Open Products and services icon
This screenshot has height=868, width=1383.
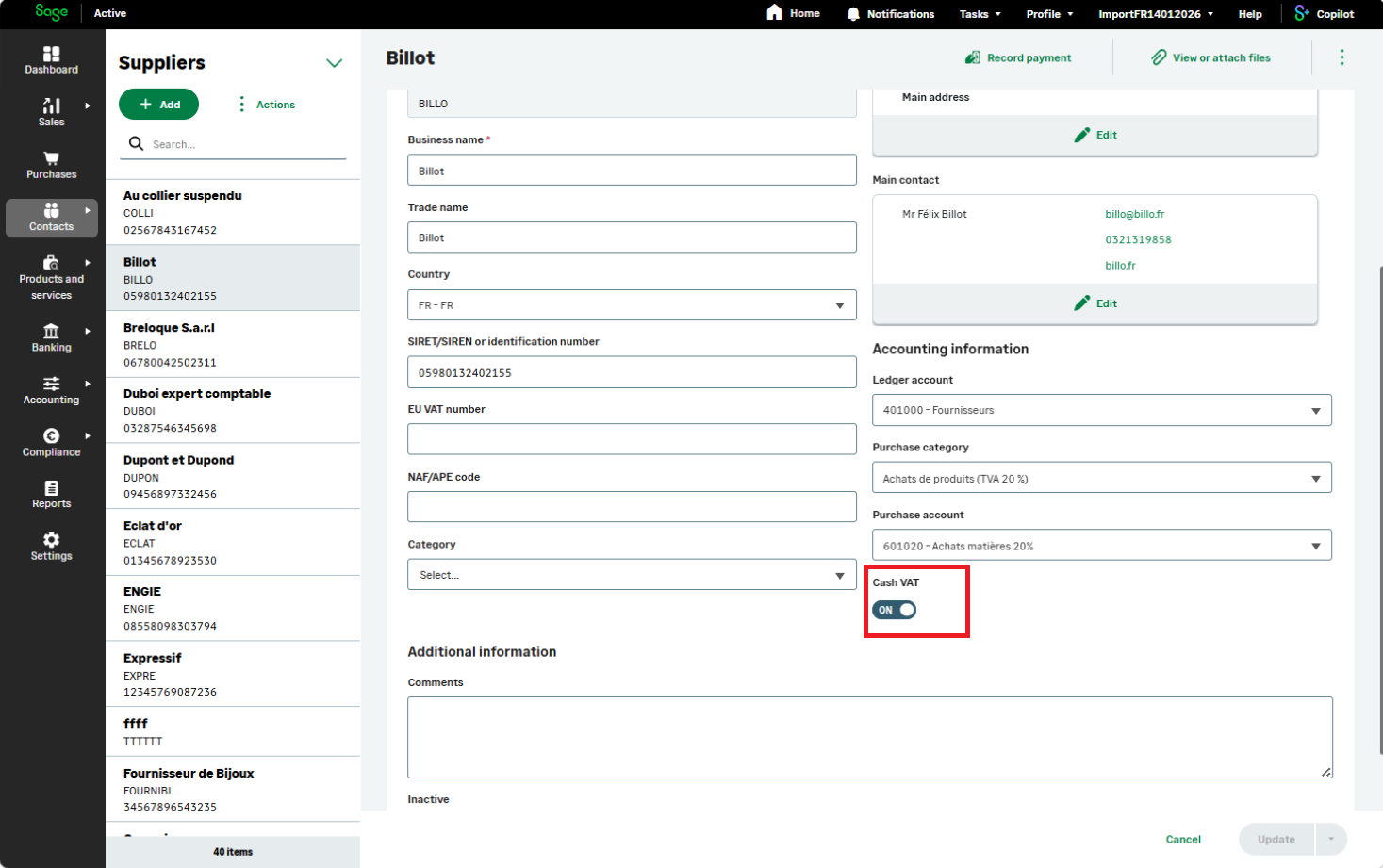(x=51, y=263)
